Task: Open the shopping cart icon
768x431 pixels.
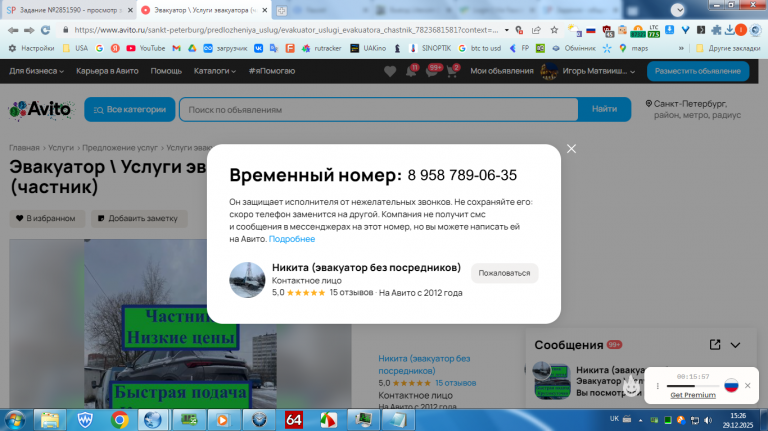Action: (453, 71)
